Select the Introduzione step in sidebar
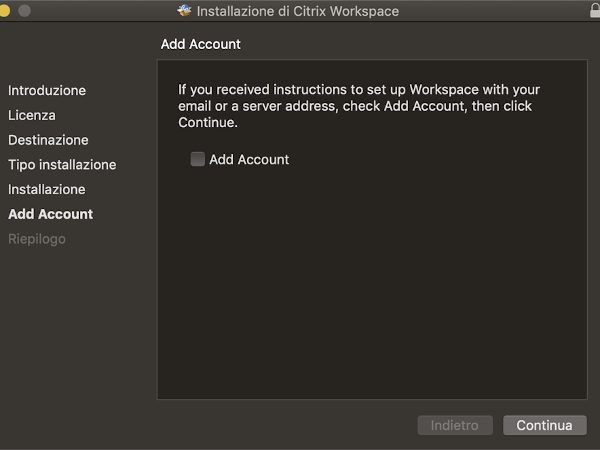The width and height of the screenshot is (600, 450). click(47, 91)
